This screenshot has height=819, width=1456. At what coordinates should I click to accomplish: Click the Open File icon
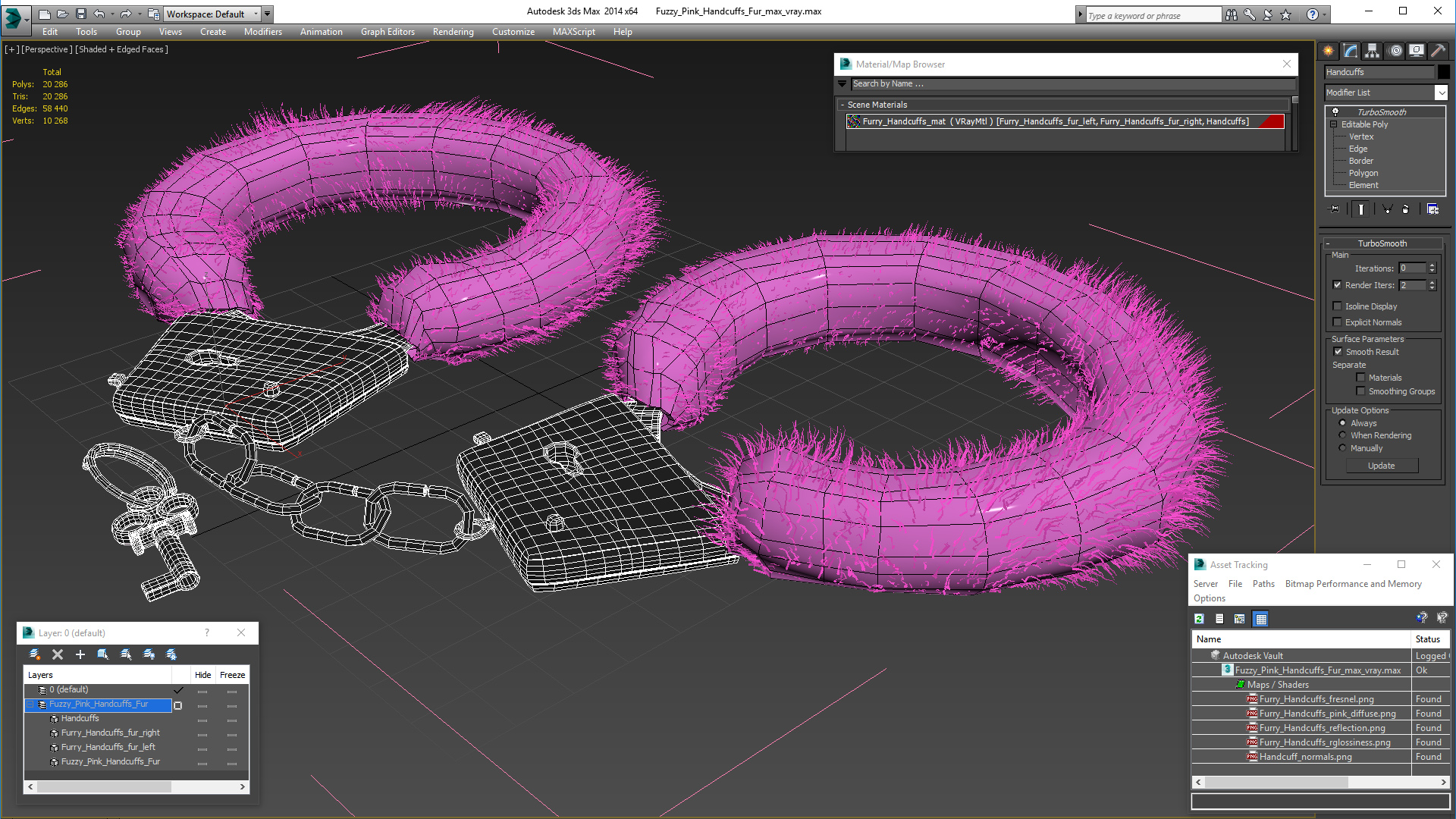63,14
